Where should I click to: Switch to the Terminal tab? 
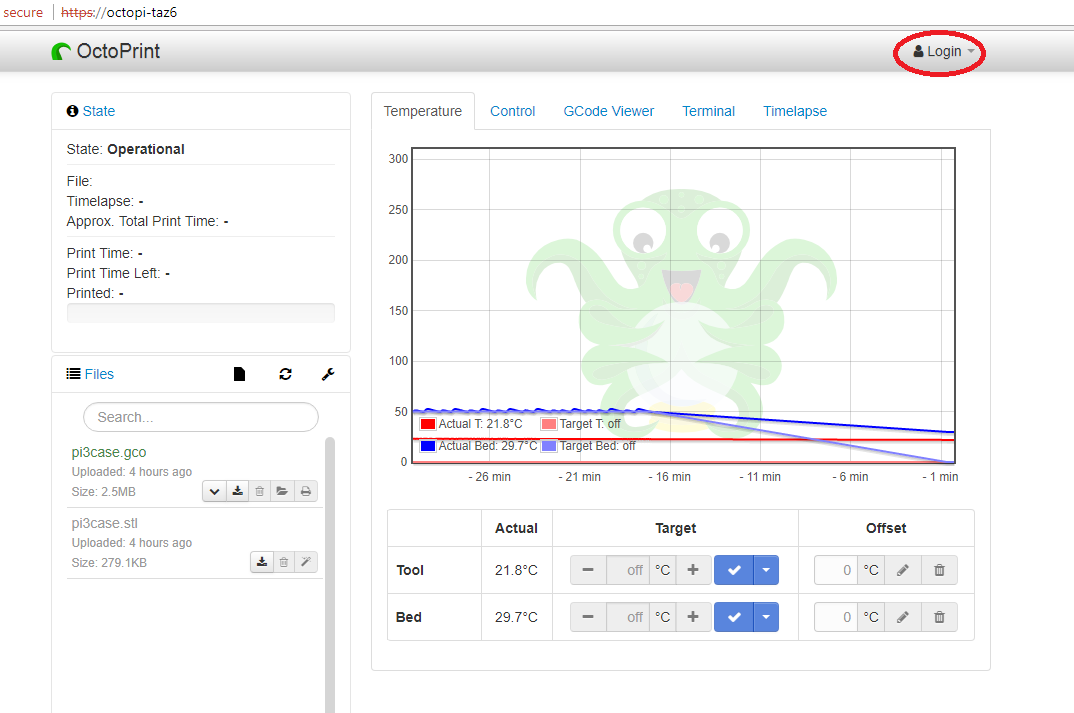click(708, 111)
